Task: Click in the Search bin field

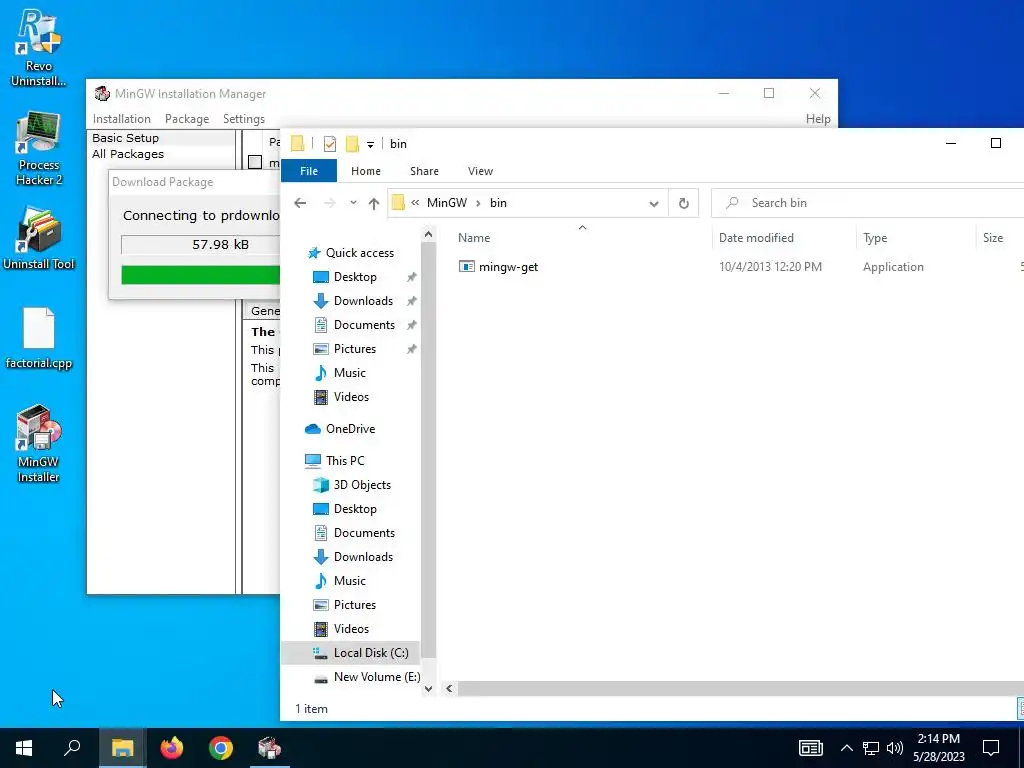Action: pos(867,203)
